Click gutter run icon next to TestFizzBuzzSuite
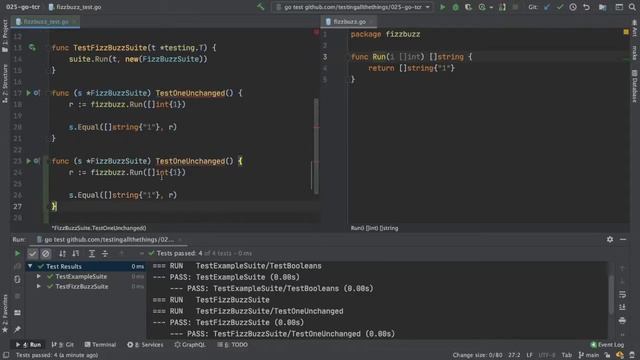Image resolution: width=640 pixels, height=360 pixels. [x=32, y=48]
